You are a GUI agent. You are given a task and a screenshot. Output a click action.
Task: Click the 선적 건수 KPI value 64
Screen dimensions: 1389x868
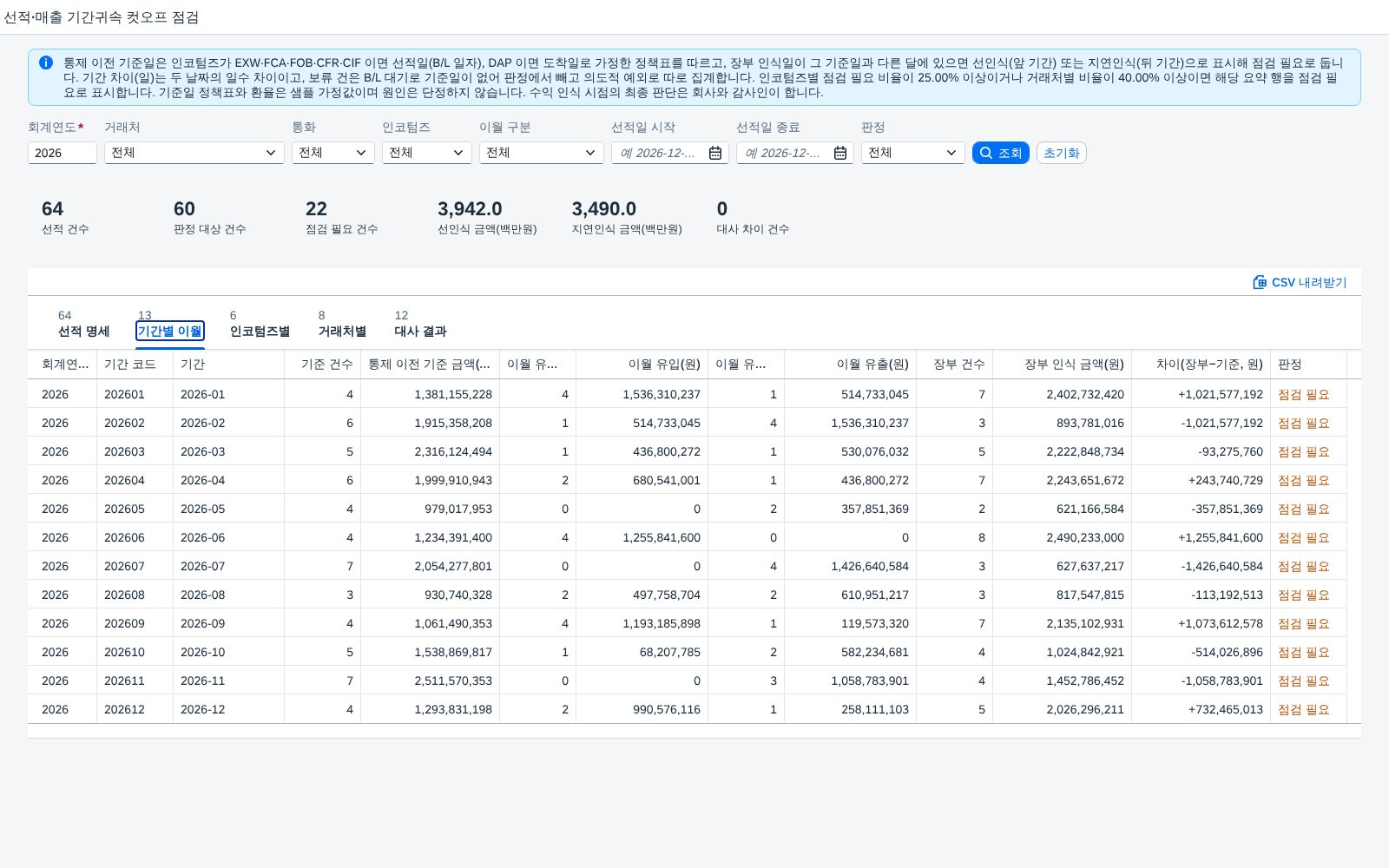click(x=52, y=208)
